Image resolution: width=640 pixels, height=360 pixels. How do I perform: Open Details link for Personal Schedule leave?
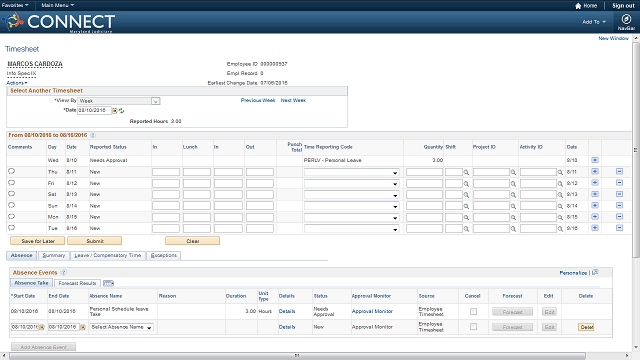[287, 311]
